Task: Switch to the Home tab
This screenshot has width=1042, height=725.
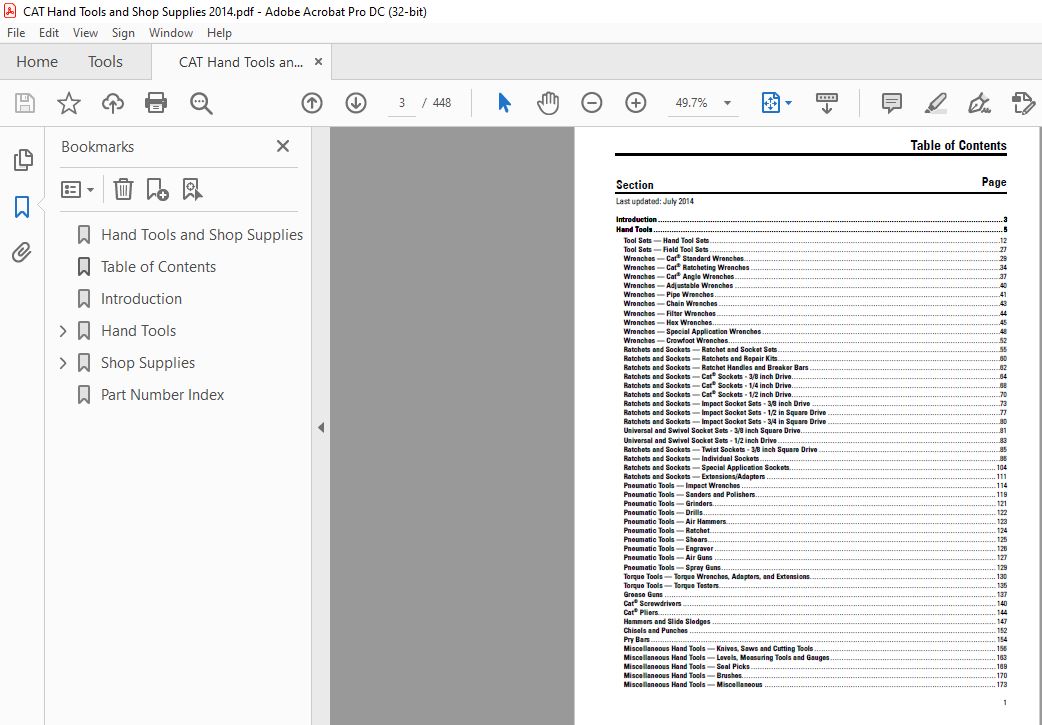Action: 37,62
